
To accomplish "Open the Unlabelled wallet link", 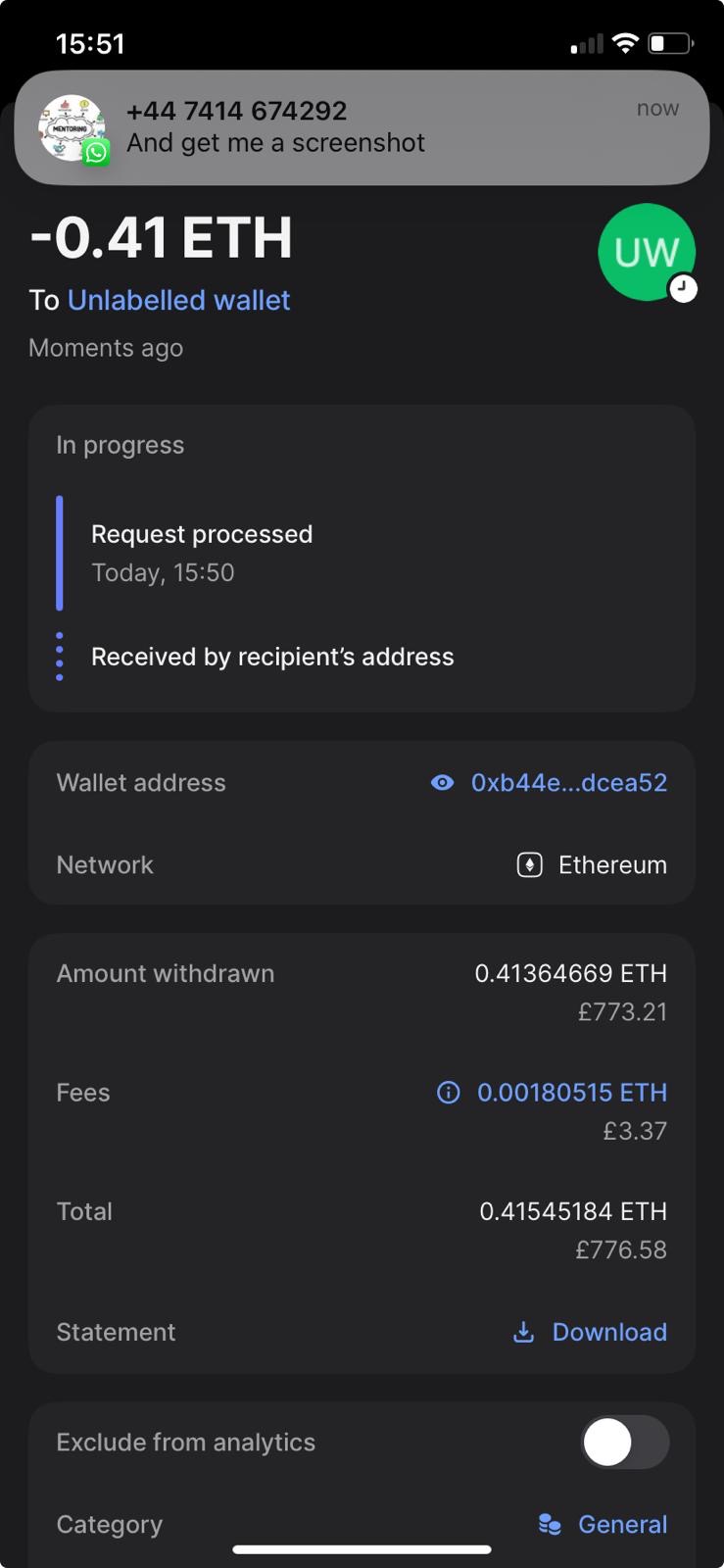I will tap(178, 300).
